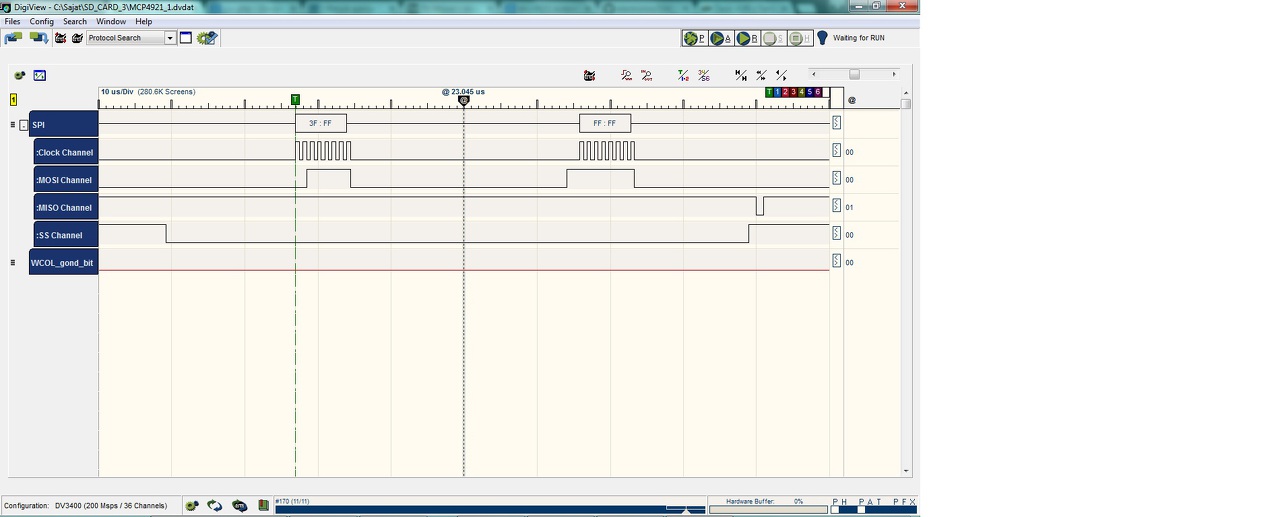Click the yellow 1 window marker
Viewport: 1280px width, 517px height.
pos(13,100)
